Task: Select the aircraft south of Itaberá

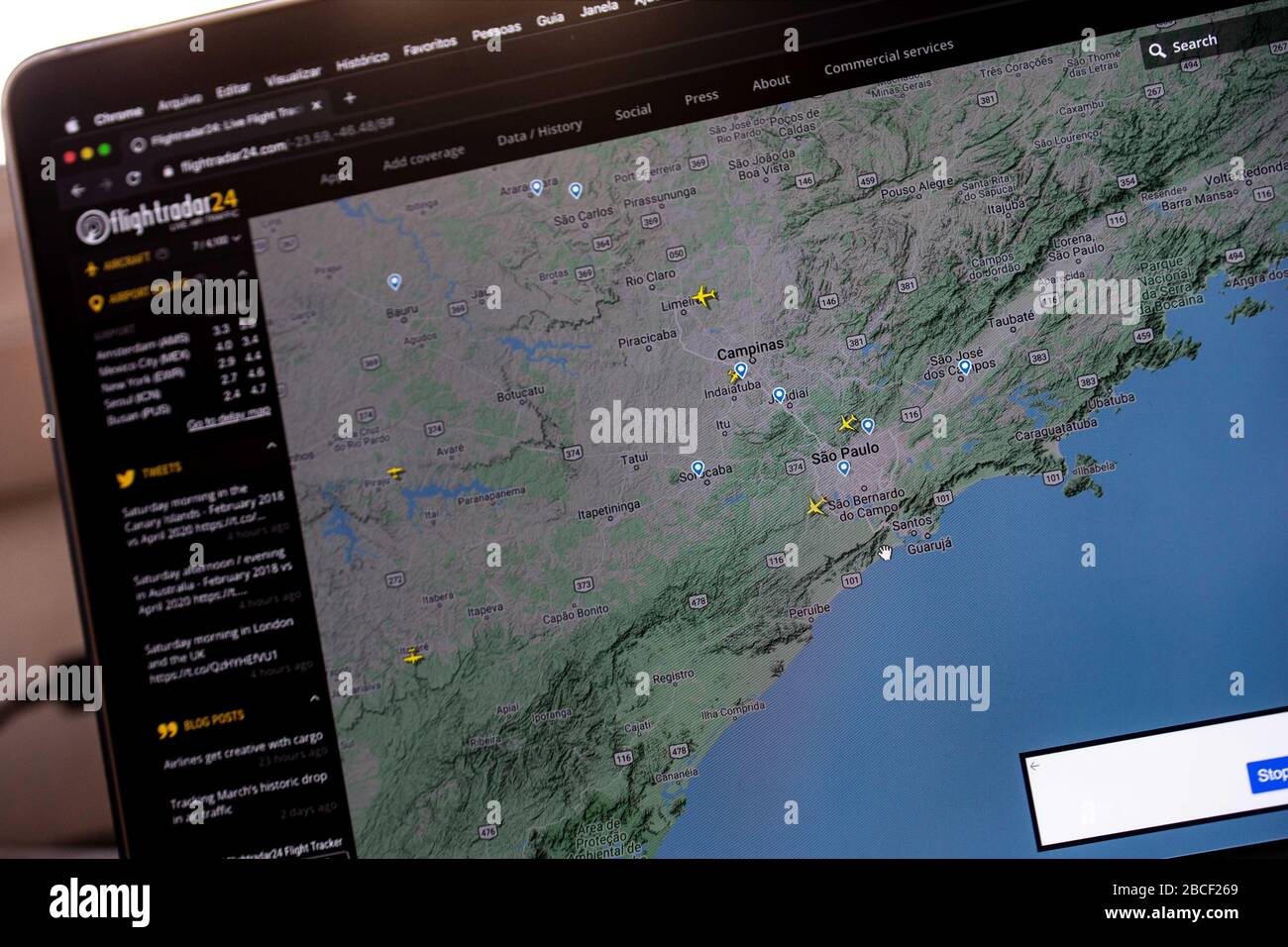Action: 413,656
